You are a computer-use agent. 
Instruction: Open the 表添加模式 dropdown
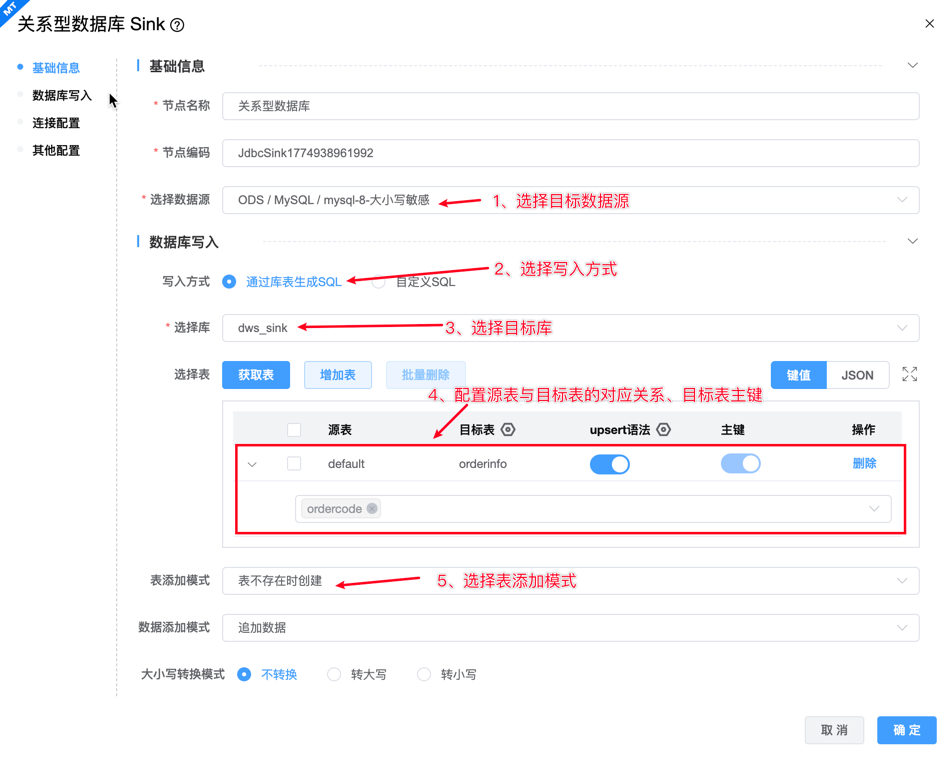(570, 581)
